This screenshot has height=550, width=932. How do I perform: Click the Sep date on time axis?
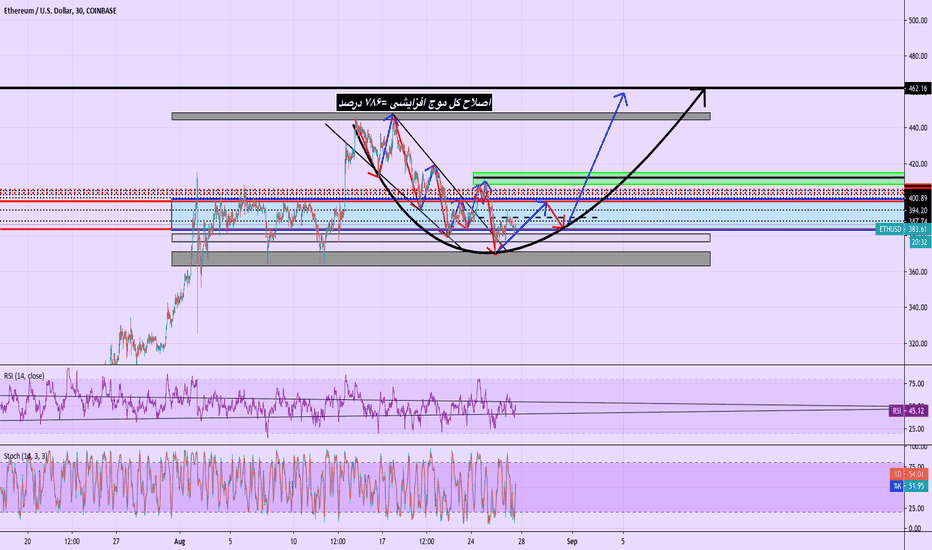[x=572, y=542]
